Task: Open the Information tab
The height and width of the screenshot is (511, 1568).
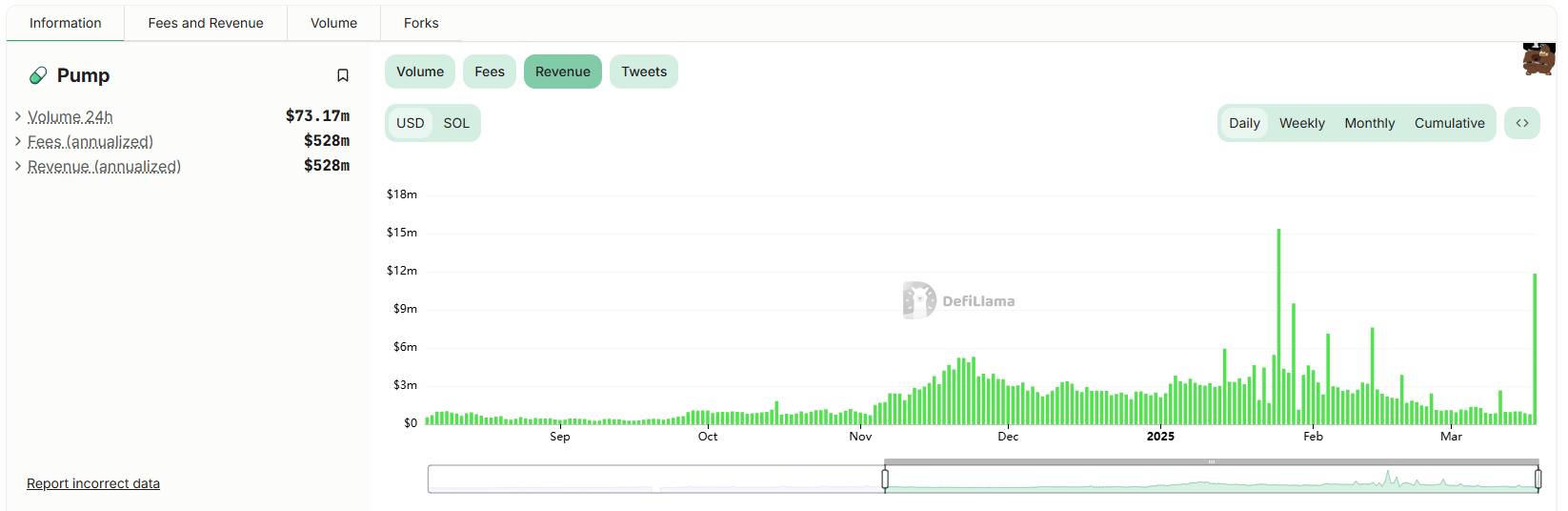Action: (66, 23)
